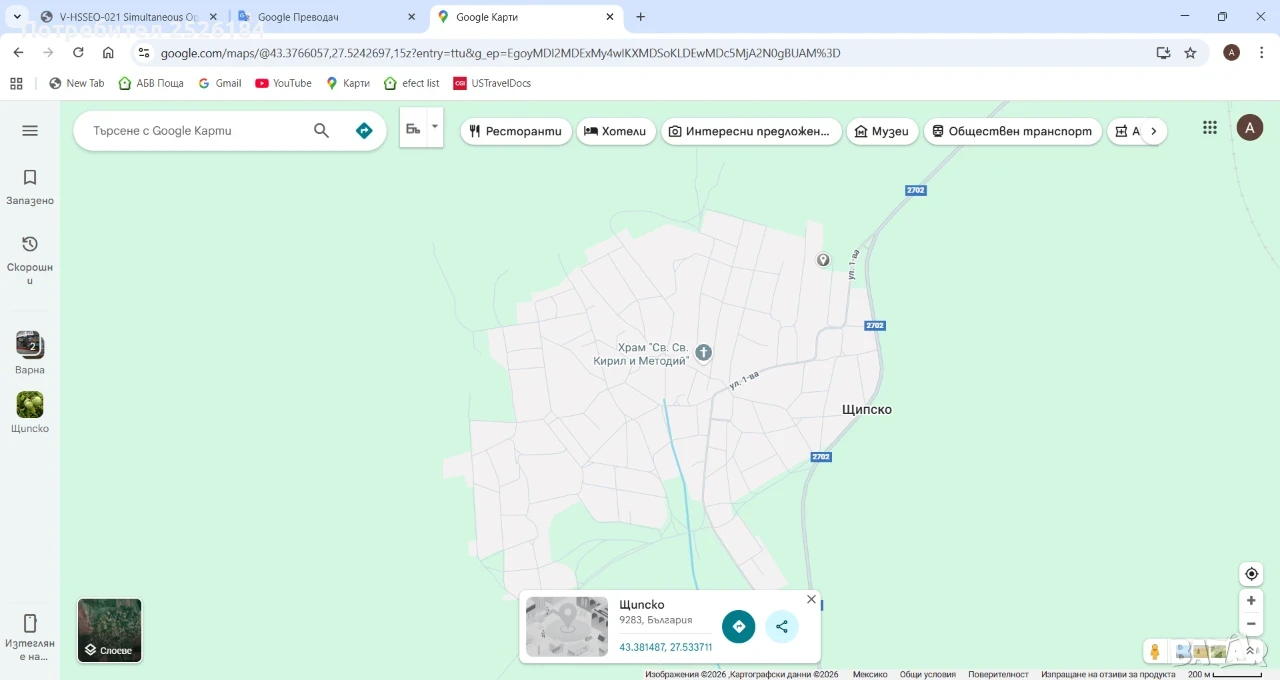Select the Ресторанти category chip
1280x680 pixels.
[515, 131]
